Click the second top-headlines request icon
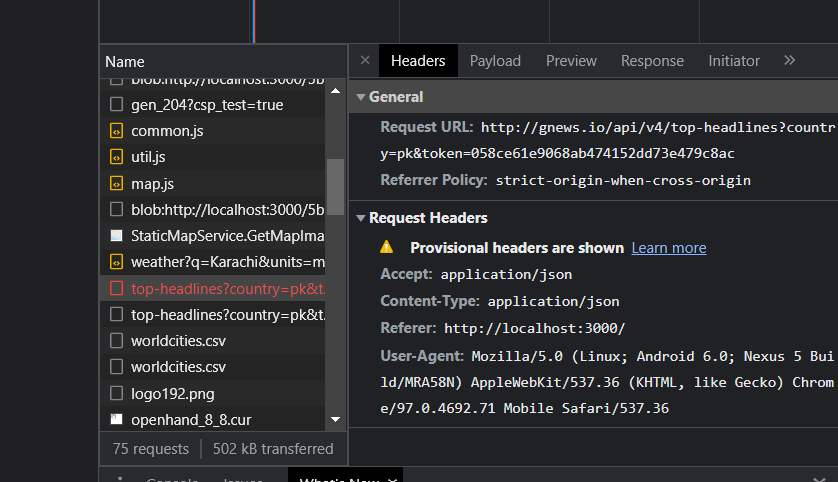Screen dimensions: 838x482 (116, 314)
